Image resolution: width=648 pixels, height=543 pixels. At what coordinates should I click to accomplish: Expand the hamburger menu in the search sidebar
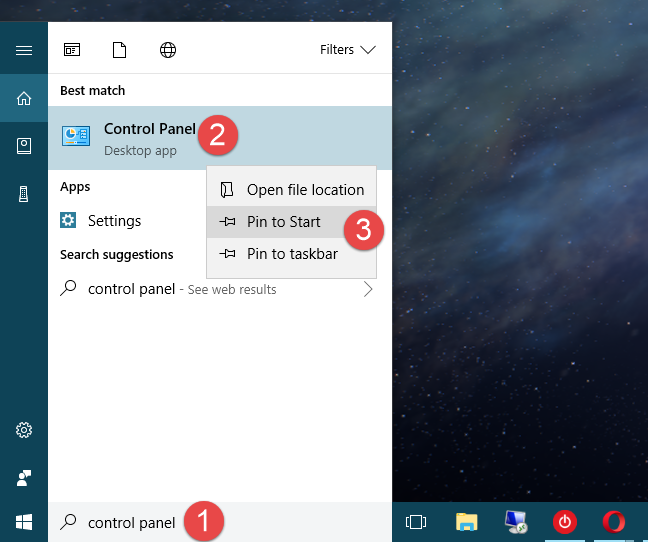click(24, 50)
